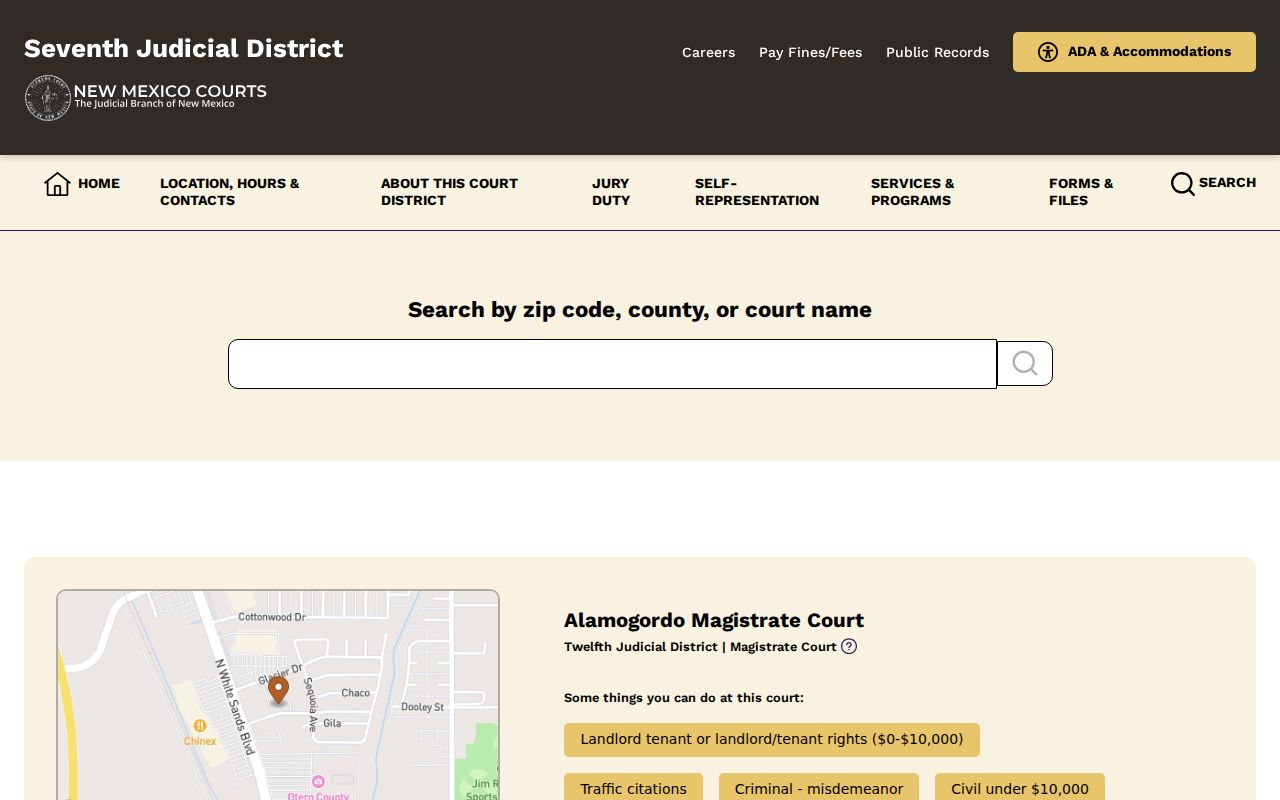Screen dimensions: 1280x800
Task: Click the Chinex restaurant map marker
Action: pyautogui.click(x=200, y=726)
